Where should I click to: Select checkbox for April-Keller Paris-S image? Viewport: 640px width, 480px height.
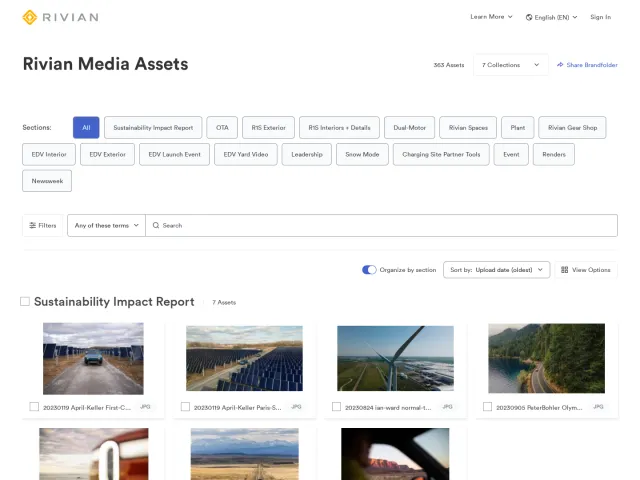pos(185,407)
